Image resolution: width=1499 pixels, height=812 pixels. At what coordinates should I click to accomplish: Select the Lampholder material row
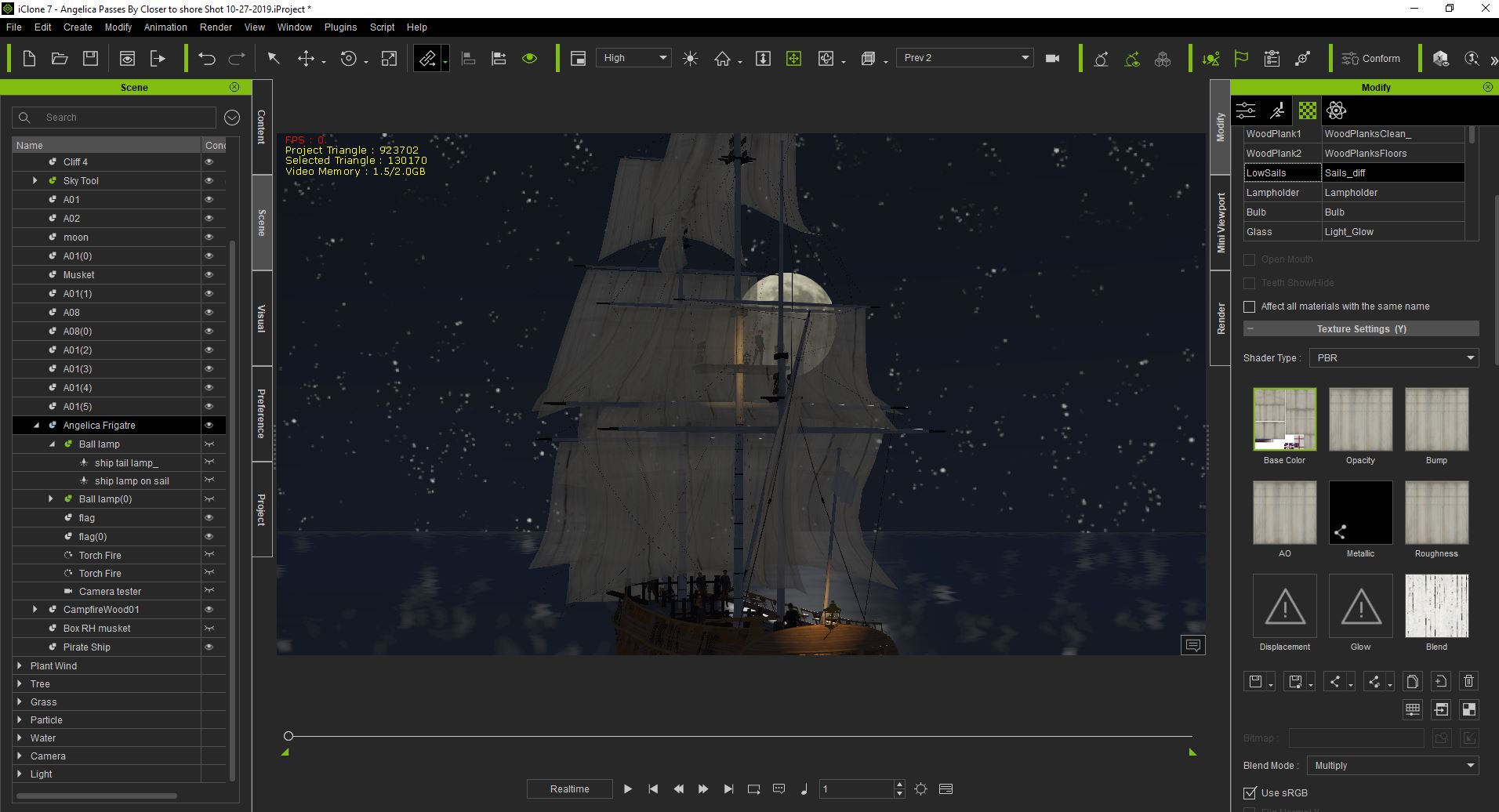pyautogui.click(x=1354, y=192)
